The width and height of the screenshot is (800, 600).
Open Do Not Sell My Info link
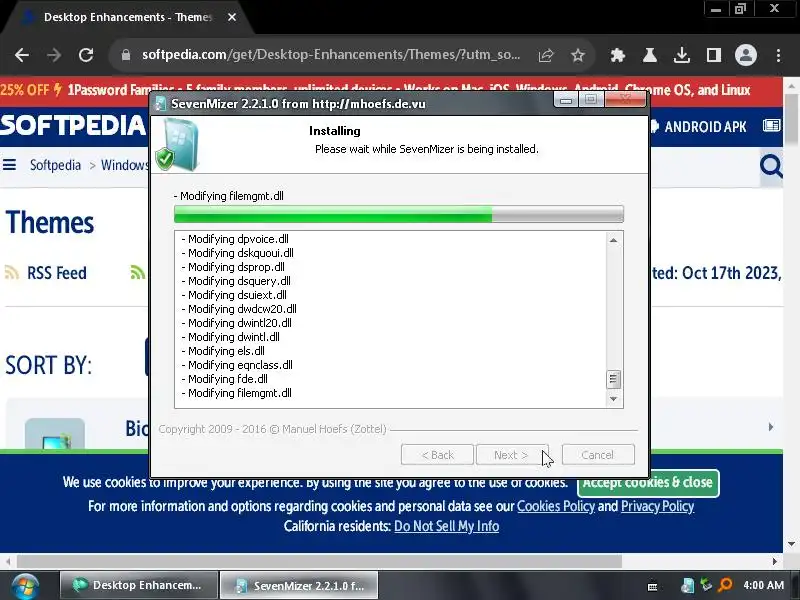pos(446,526)
